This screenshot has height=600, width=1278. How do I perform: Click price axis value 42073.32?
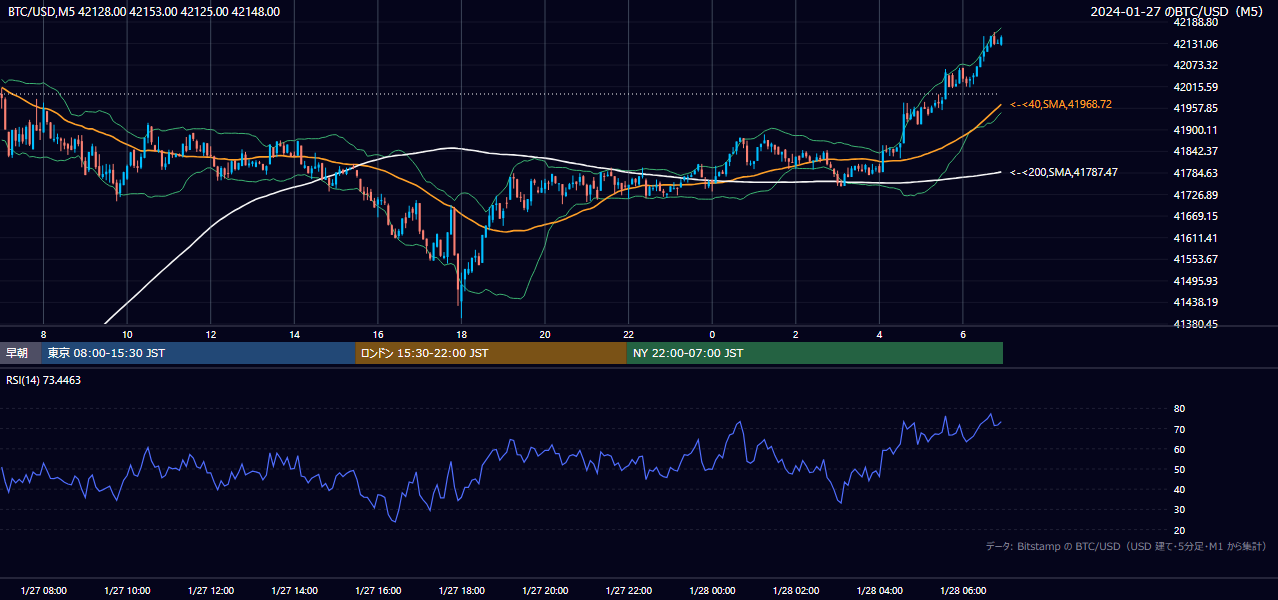pos(1195,65)
